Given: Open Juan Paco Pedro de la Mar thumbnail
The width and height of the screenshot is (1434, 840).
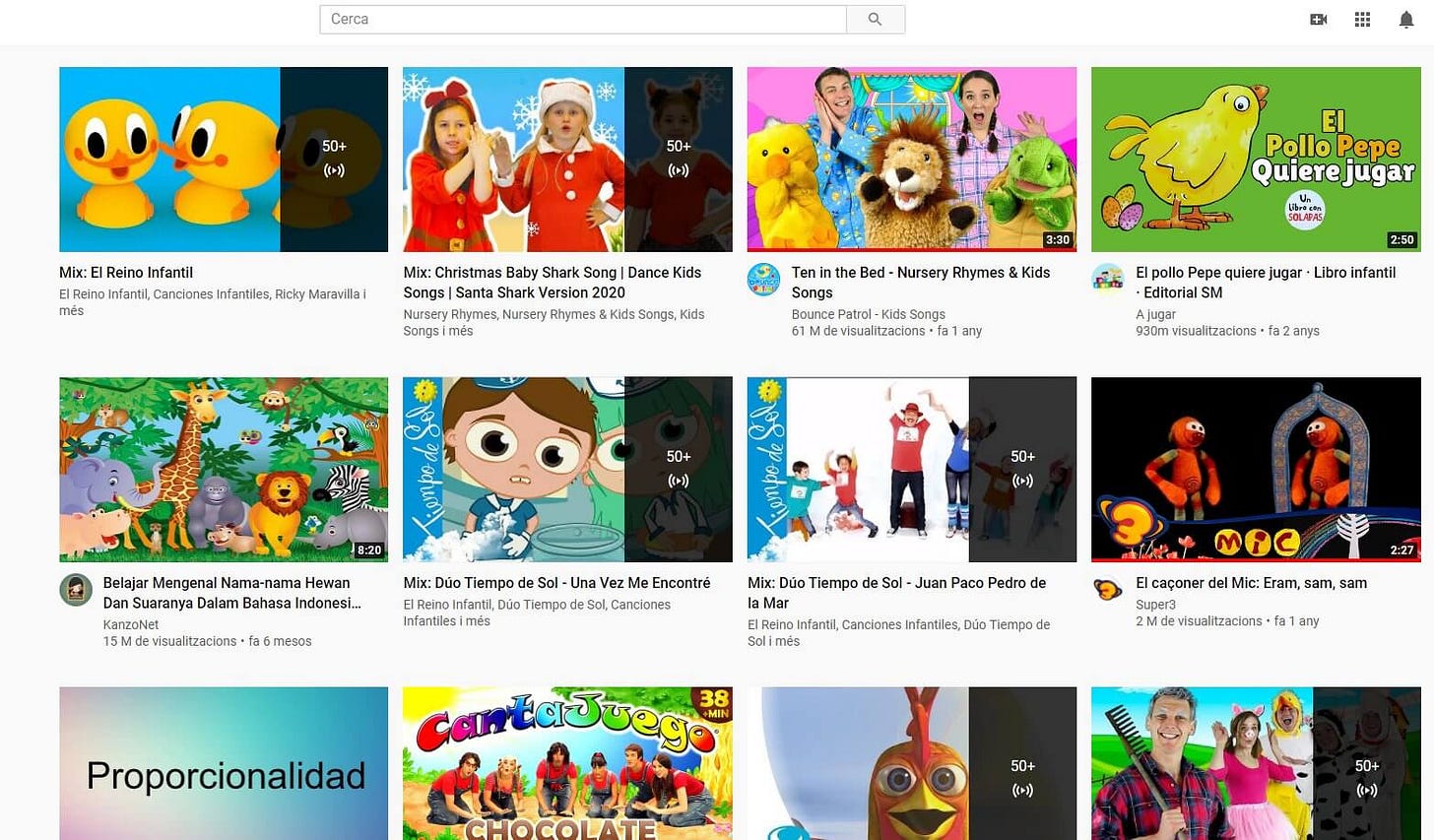Looking at the screenshot, I should (912, 470).
